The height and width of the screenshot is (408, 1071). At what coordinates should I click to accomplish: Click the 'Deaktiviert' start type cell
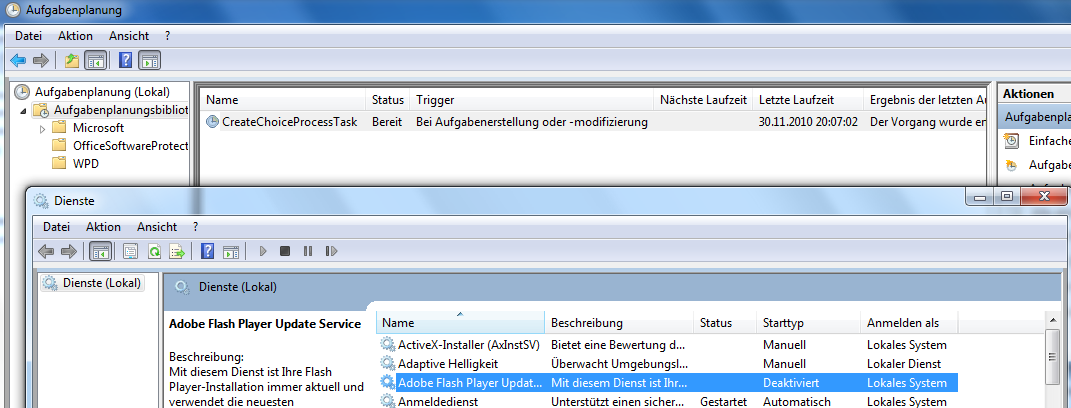(791, 383)
